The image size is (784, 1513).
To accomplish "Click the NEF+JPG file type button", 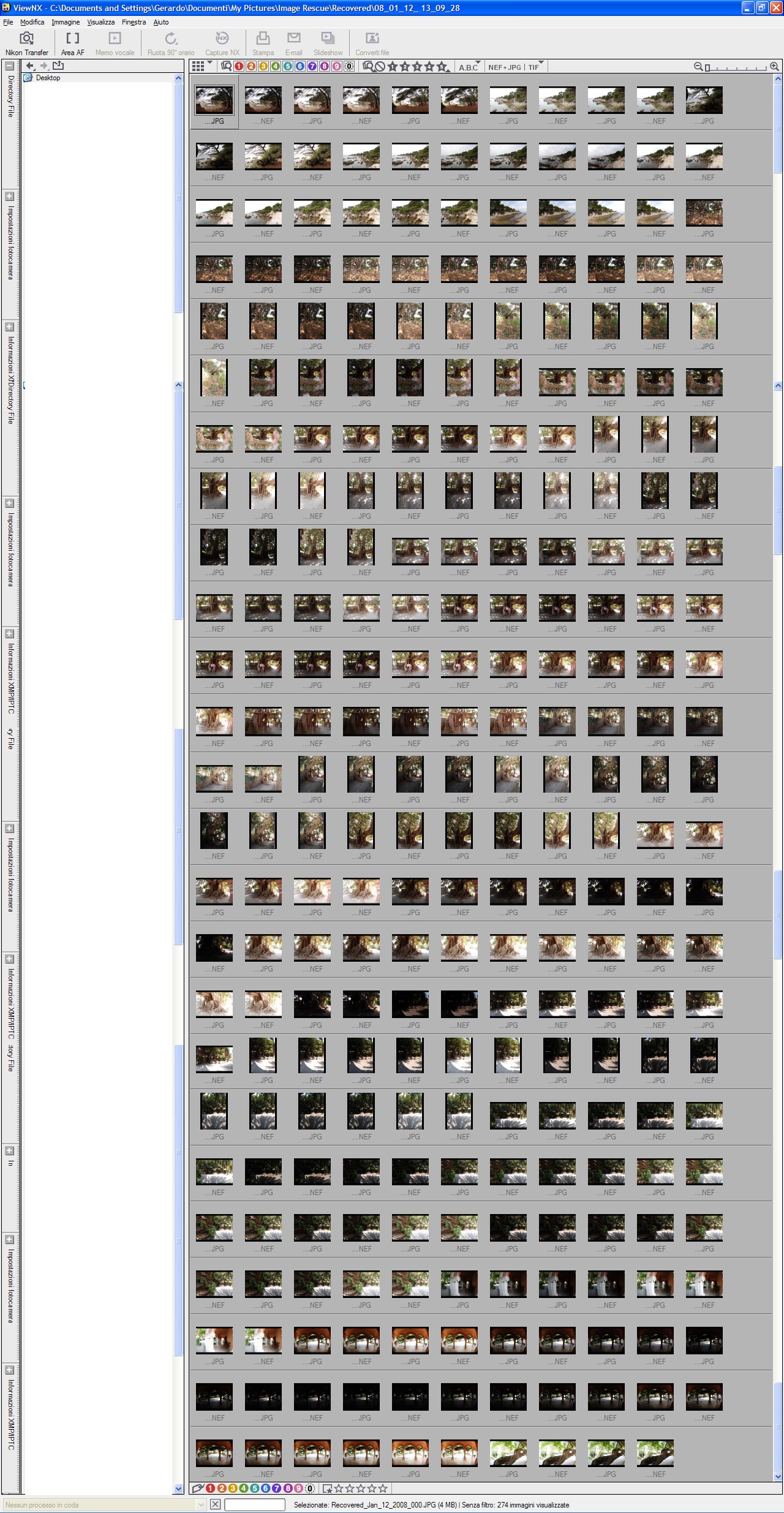I will (x=505, y=67).
